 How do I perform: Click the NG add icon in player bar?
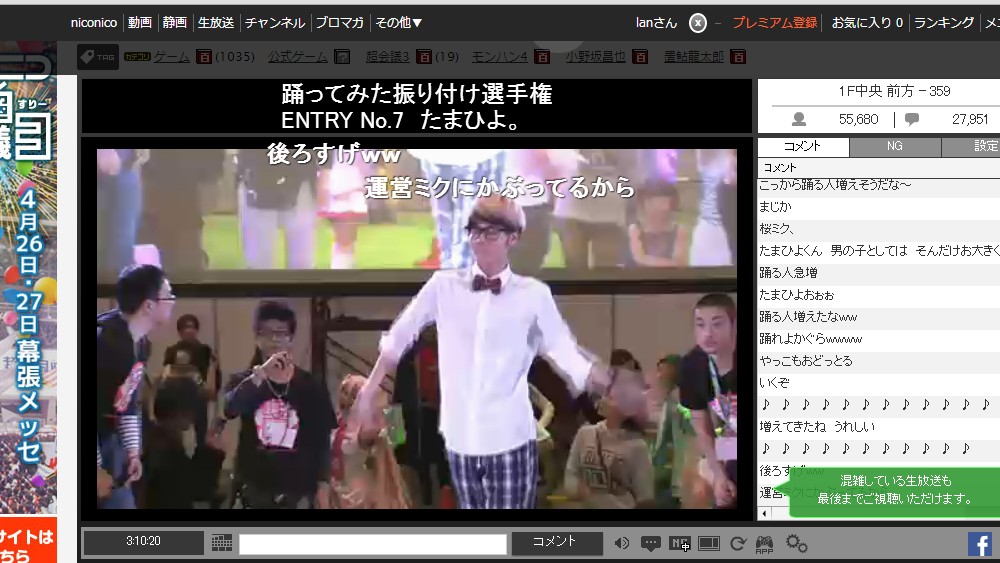[680, 544]
